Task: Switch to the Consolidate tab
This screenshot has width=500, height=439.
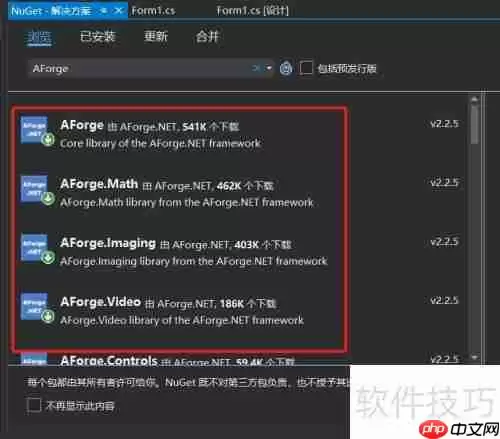Action: tap(207, 36)
